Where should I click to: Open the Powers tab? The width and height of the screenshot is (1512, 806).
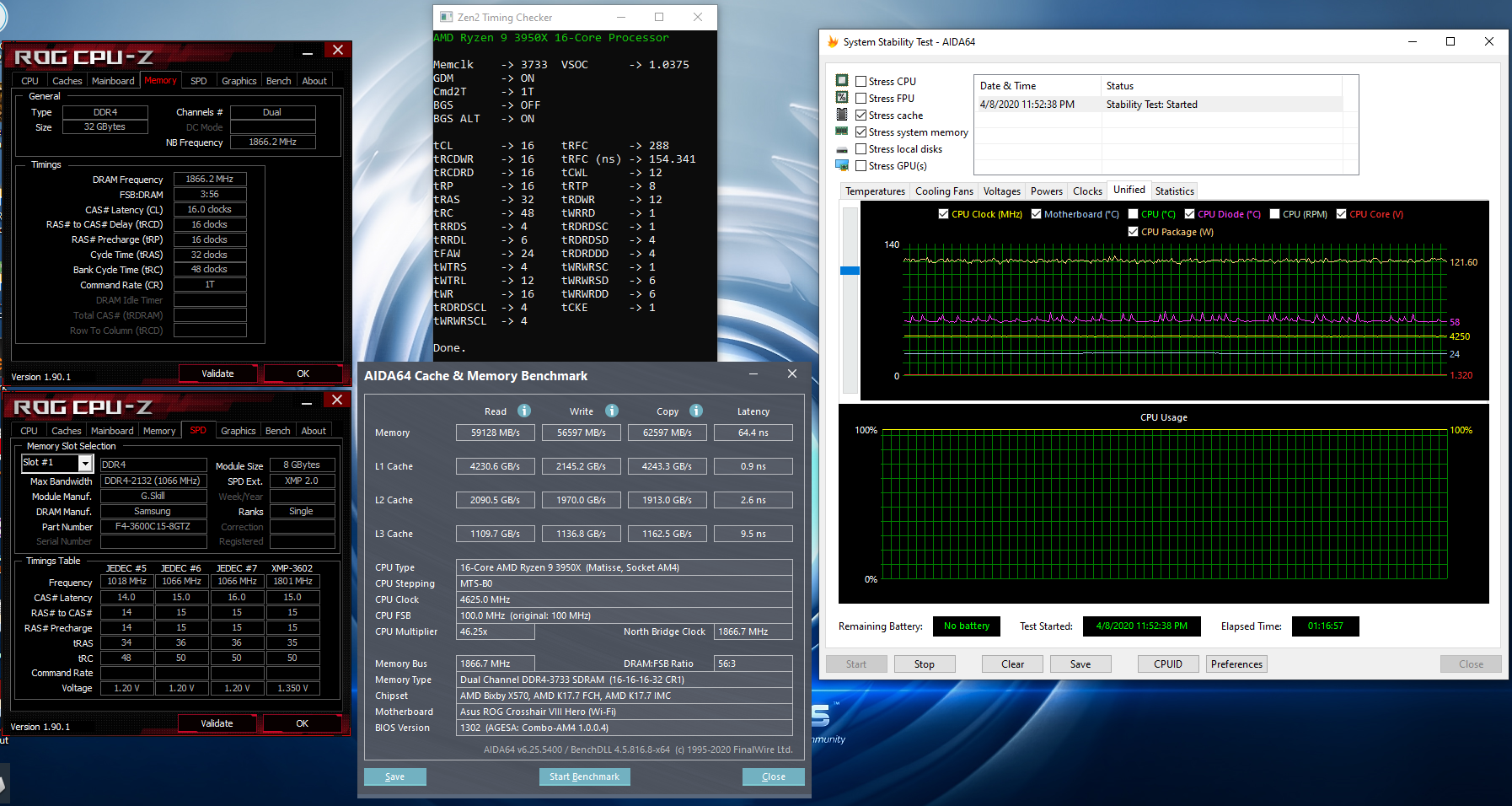[x=1046, y=191]
